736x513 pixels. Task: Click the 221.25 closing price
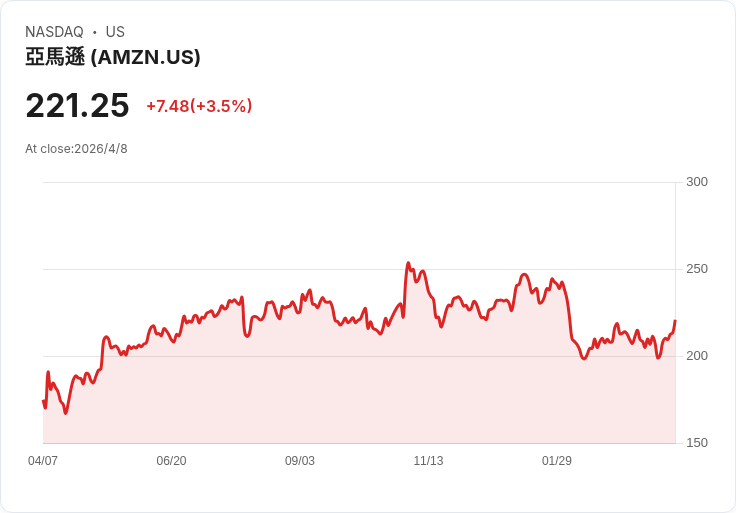pos(77,105)
